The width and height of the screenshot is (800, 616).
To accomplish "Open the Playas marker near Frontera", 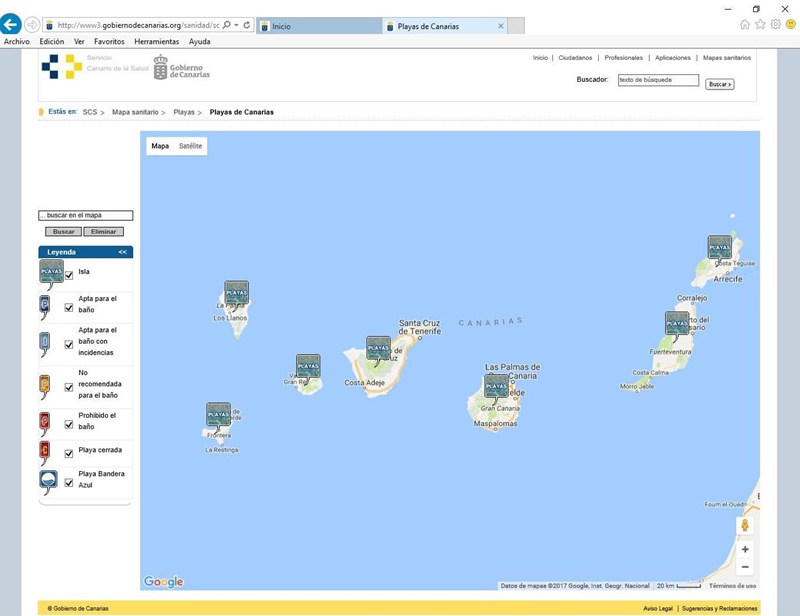I will pos(218,413).
